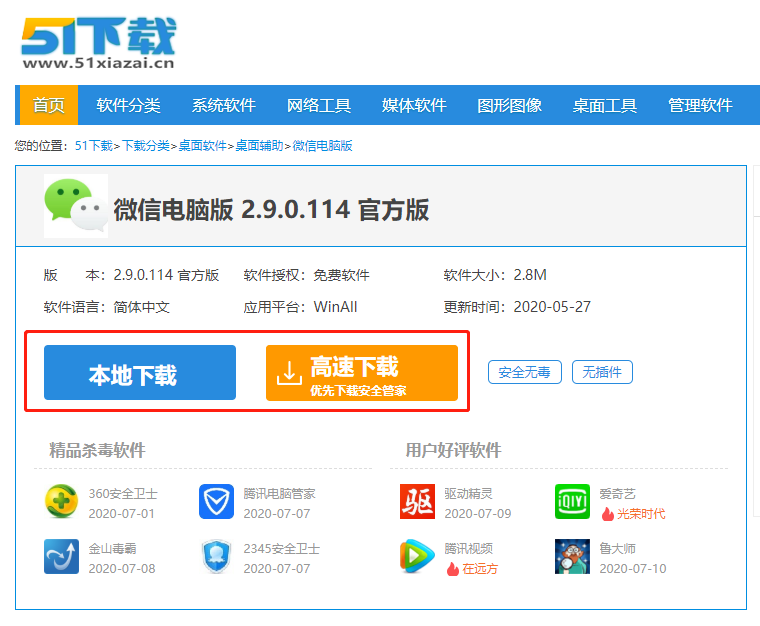This screenshot has height=626, width=760.
Task: Click the 腾讯视频 play icon
Action: 417,556
